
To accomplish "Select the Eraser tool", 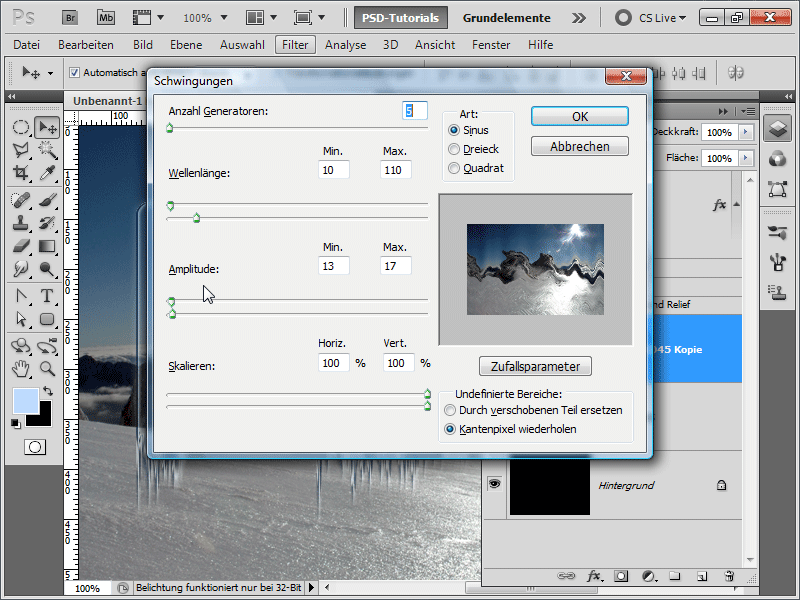I will coord(20,246).
